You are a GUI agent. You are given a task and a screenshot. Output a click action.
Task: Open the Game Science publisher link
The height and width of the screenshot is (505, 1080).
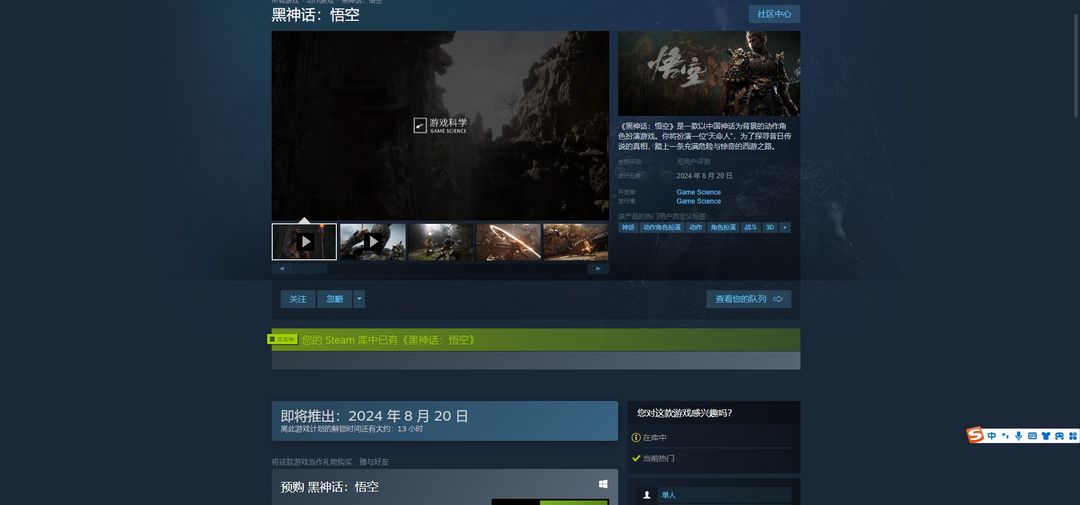click(698, 201)
